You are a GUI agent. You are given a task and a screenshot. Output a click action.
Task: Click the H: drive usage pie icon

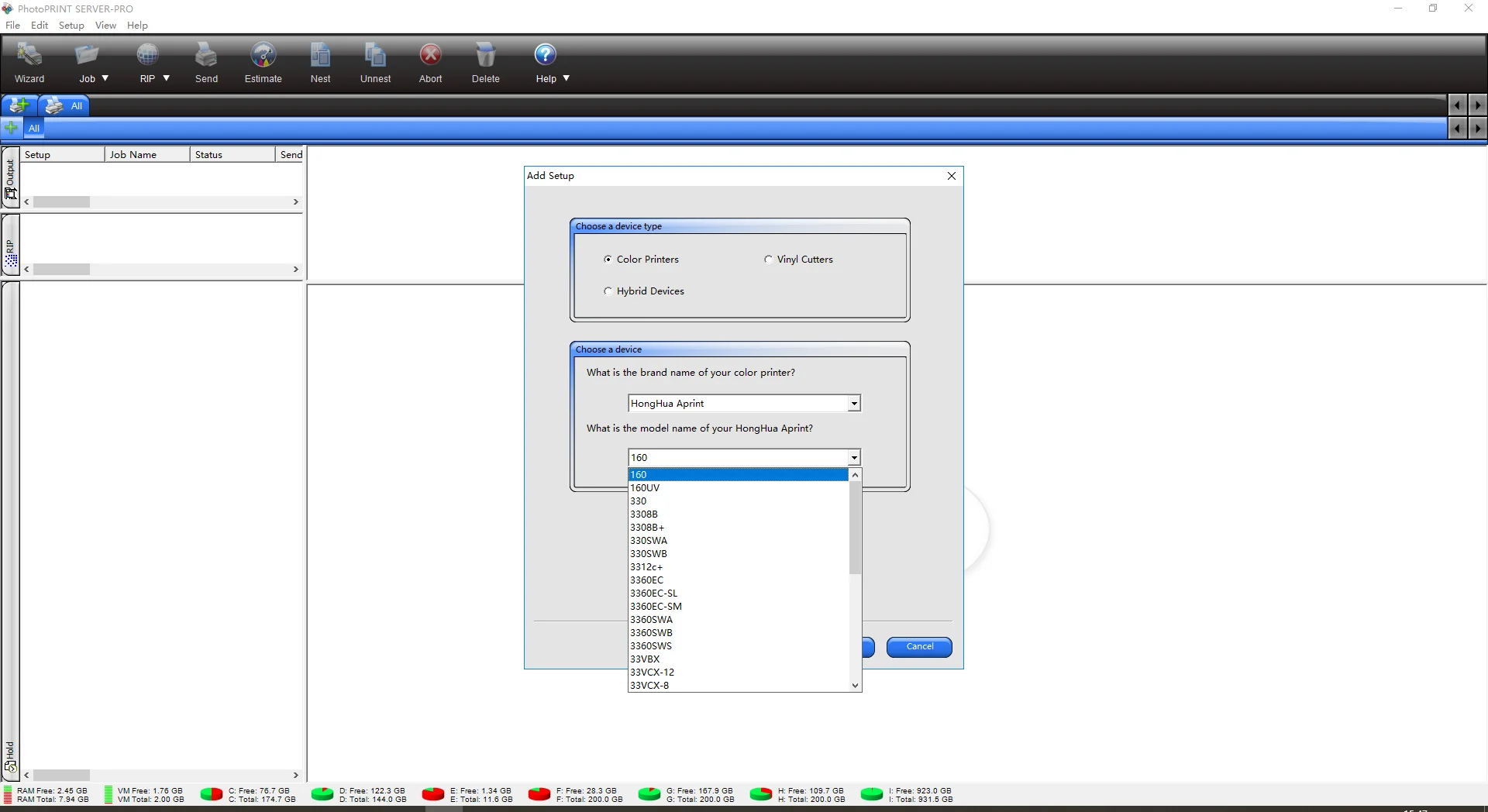click(761, 794)
